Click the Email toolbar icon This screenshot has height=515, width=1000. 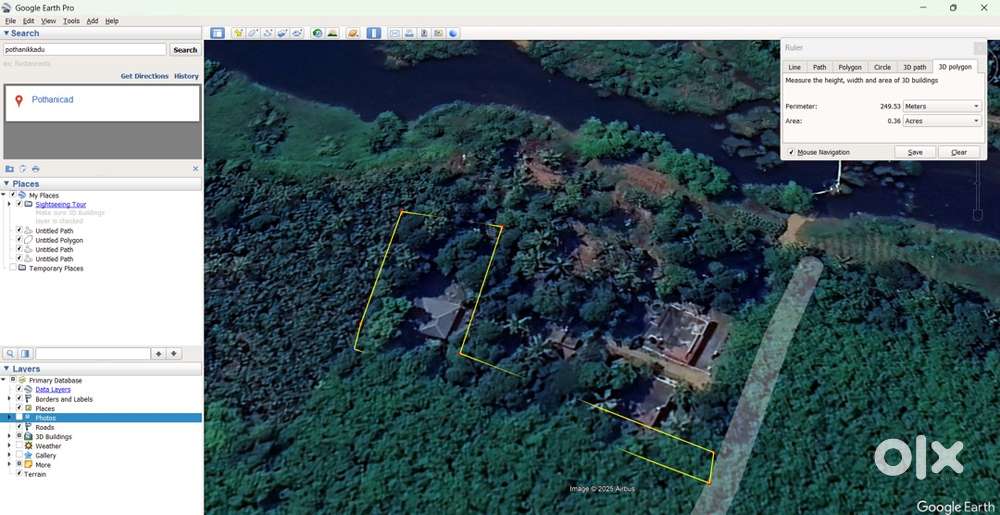point(395,33)
